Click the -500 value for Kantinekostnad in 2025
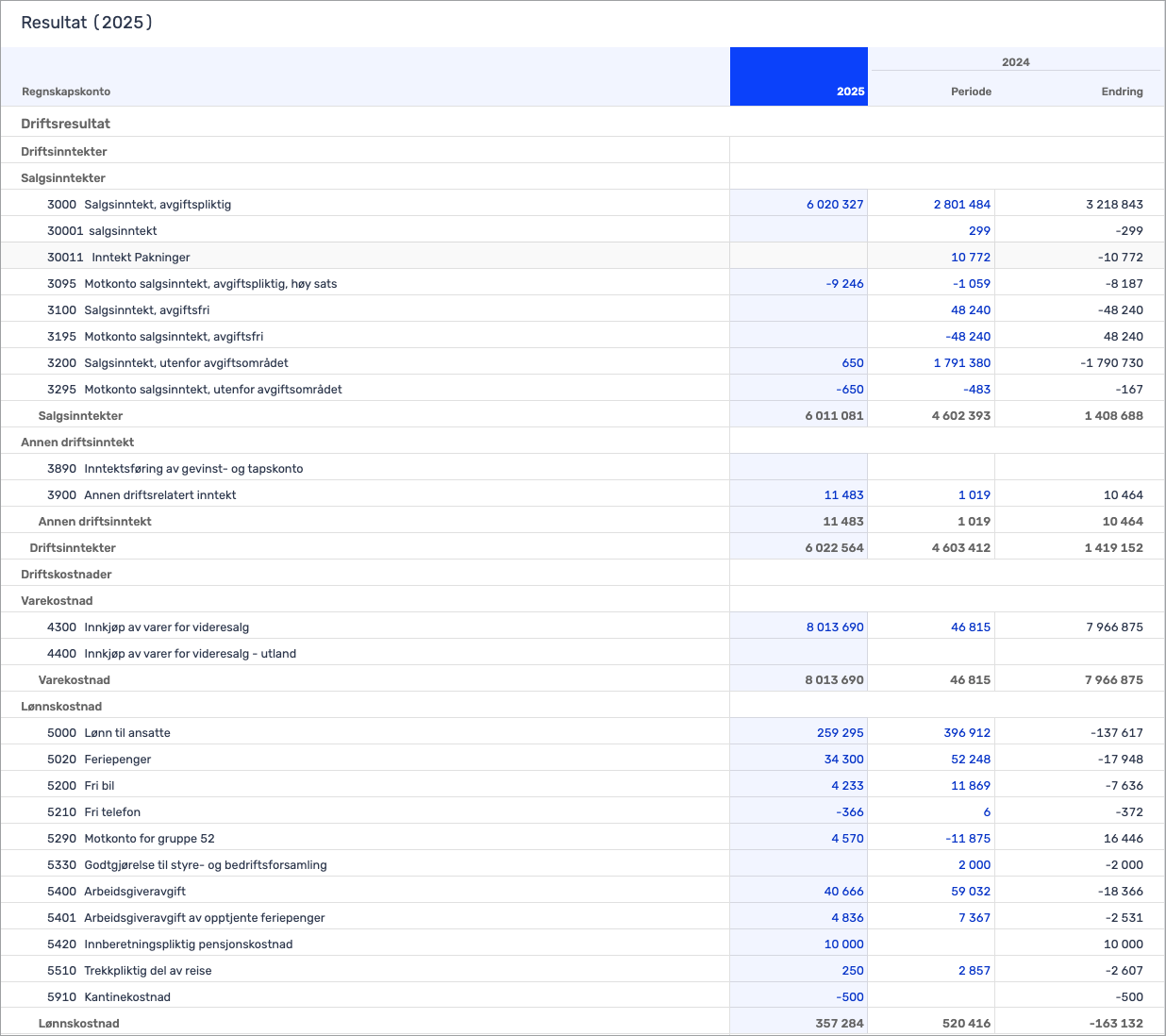This screenshot has height=1036, width=1166. (849, 997)
